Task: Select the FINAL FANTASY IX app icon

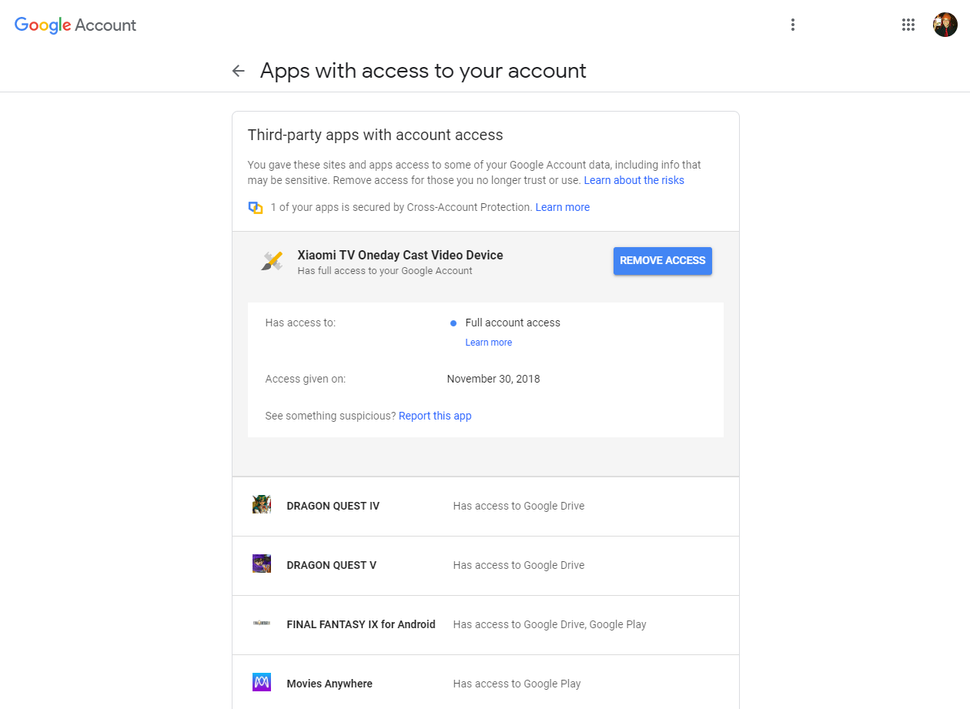Action: pos(261,623)
